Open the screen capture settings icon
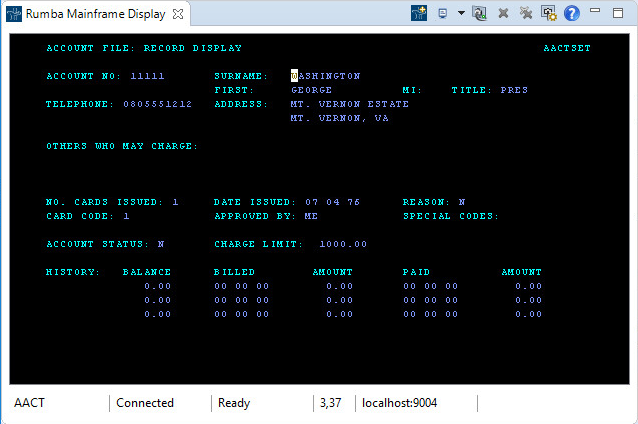 [549, 14]
